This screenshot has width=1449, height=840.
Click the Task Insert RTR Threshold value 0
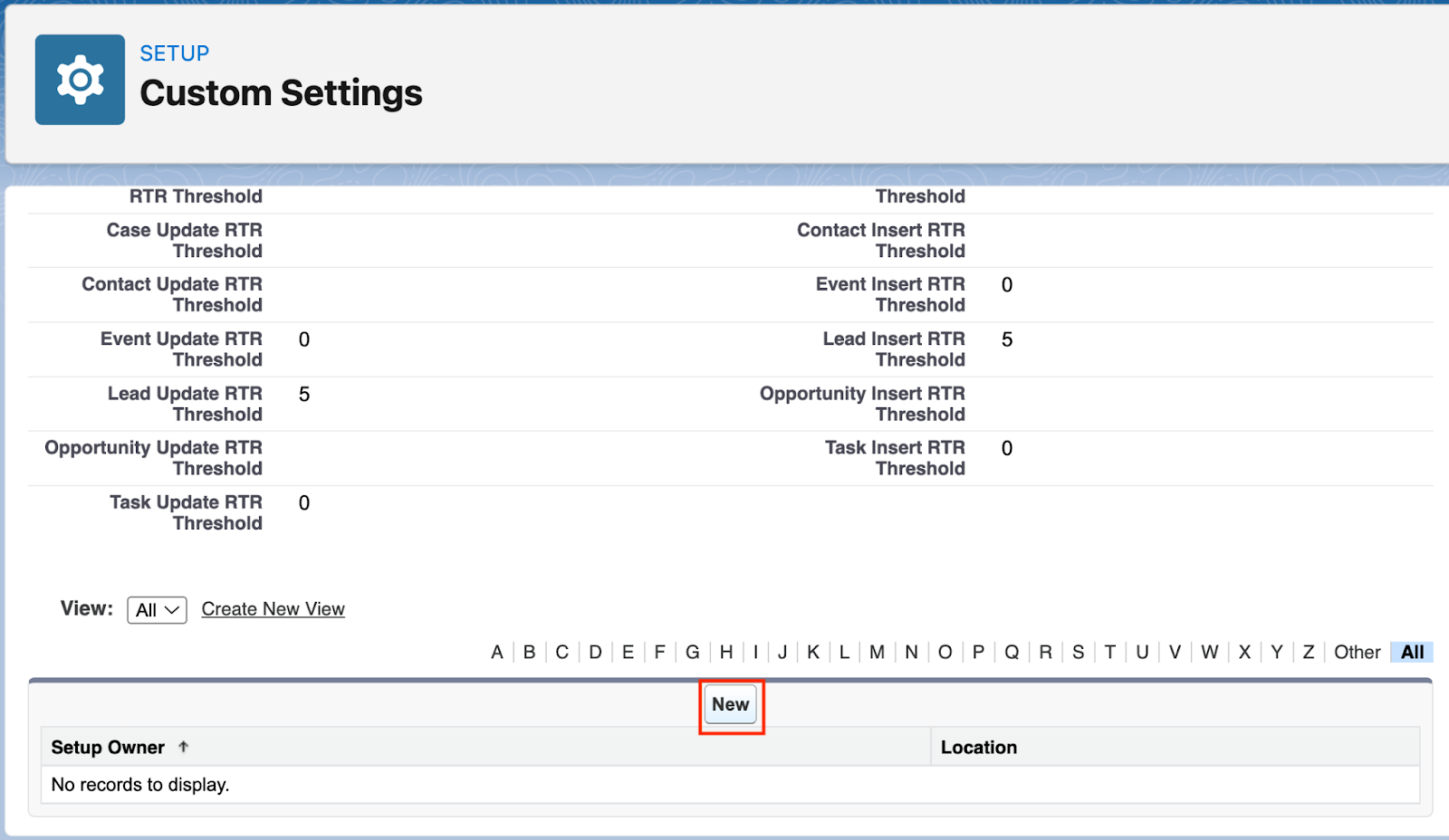pyautogui.click(x=1007, y=448)
